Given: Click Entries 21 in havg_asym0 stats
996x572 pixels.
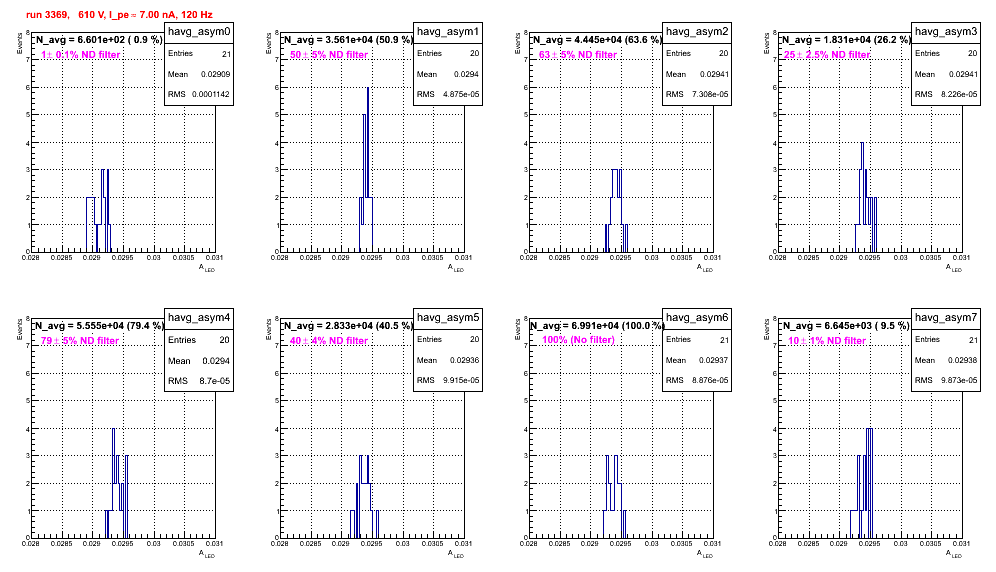Looking at the screenshot, I should coord(199,54).
